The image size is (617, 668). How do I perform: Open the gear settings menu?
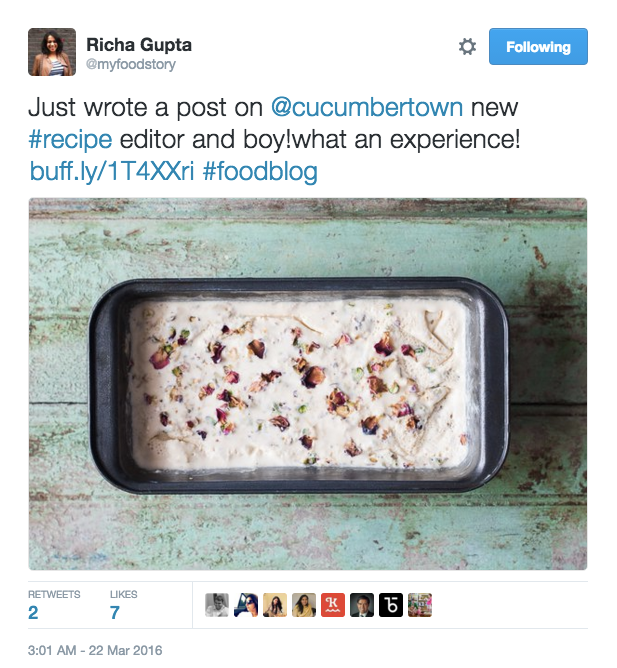pyautogui.click(x=467, y=46)
